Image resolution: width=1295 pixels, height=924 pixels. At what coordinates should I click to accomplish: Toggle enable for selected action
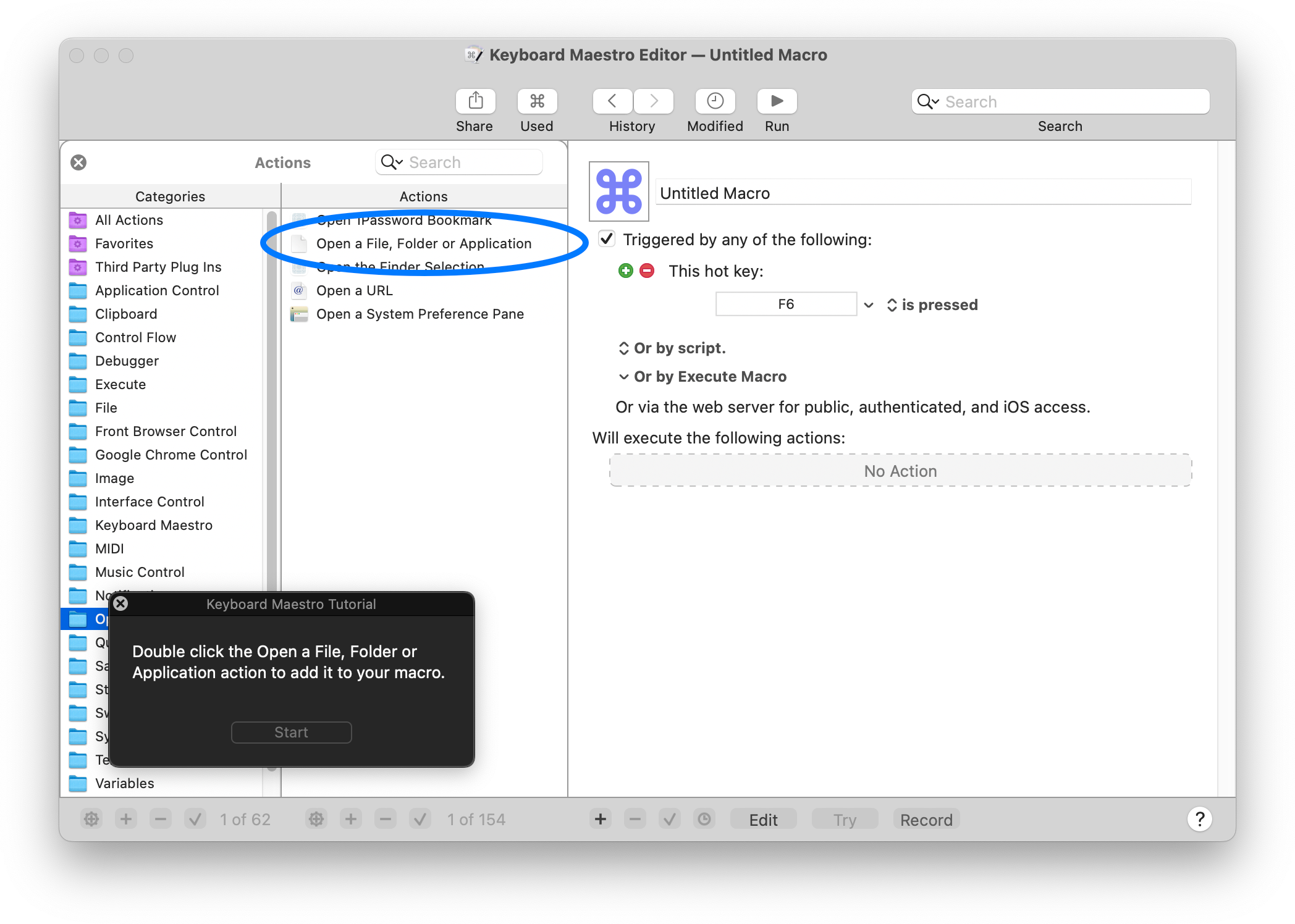[x=670, y=819]
